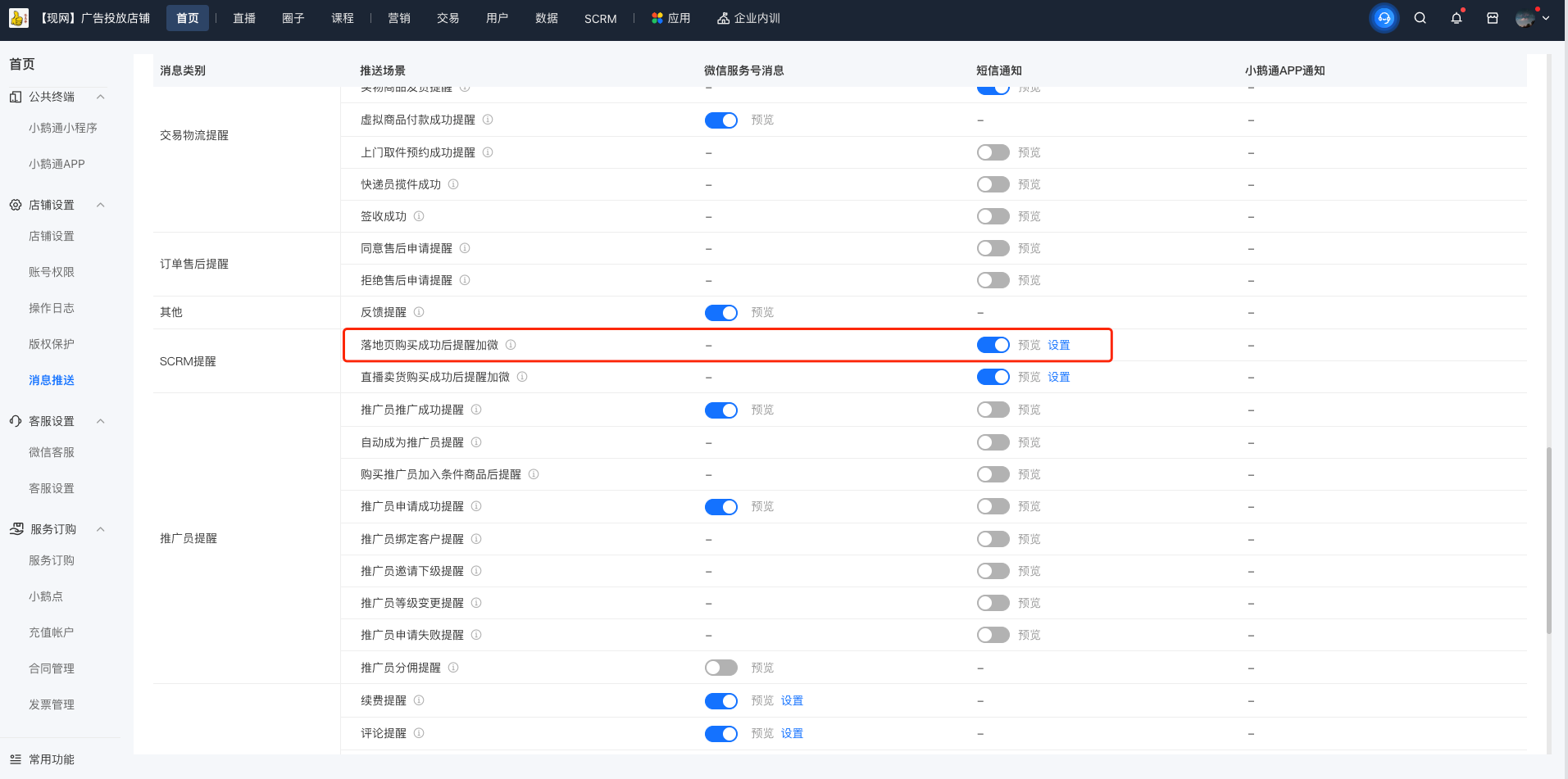
Task: Preview WeChat message for 反馈提醒
Action: click(762, 312)
